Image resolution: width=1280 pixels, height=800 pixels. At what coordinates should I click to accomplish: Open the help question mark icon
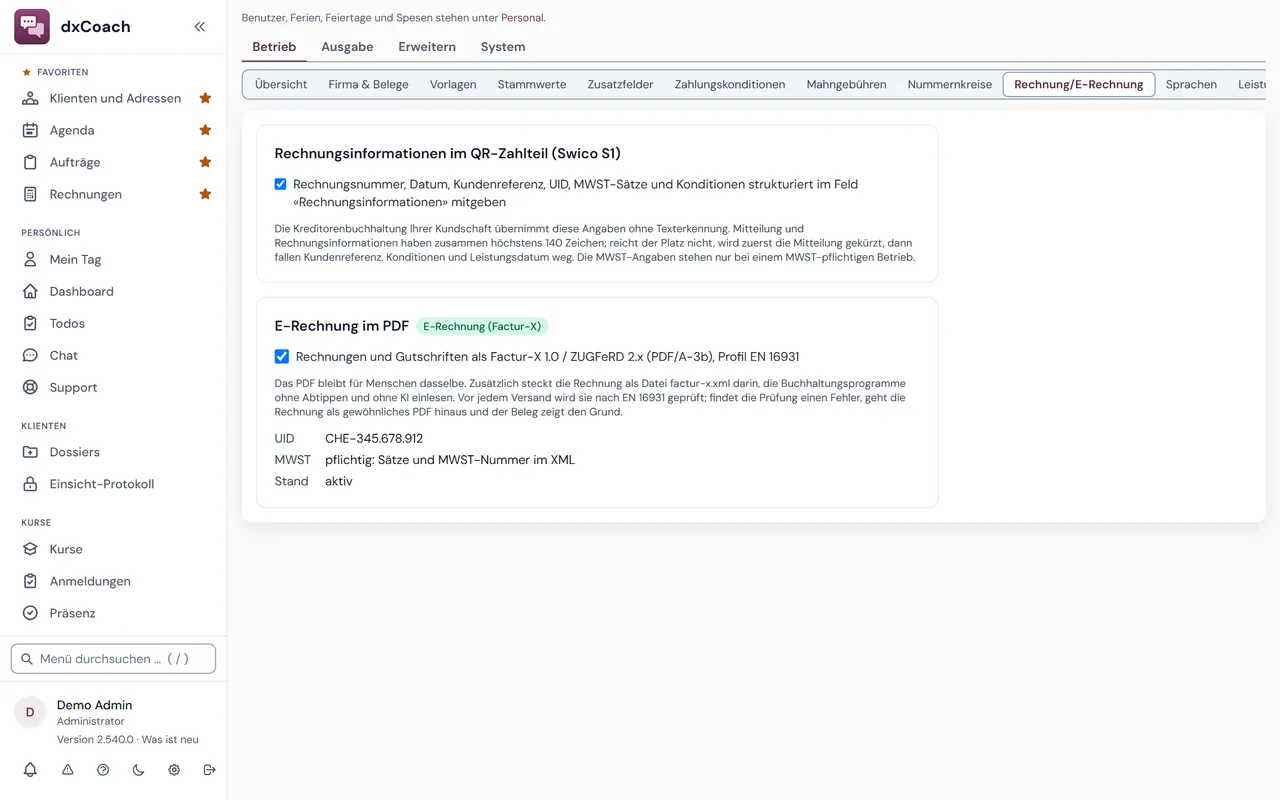[x=103, y=770]
